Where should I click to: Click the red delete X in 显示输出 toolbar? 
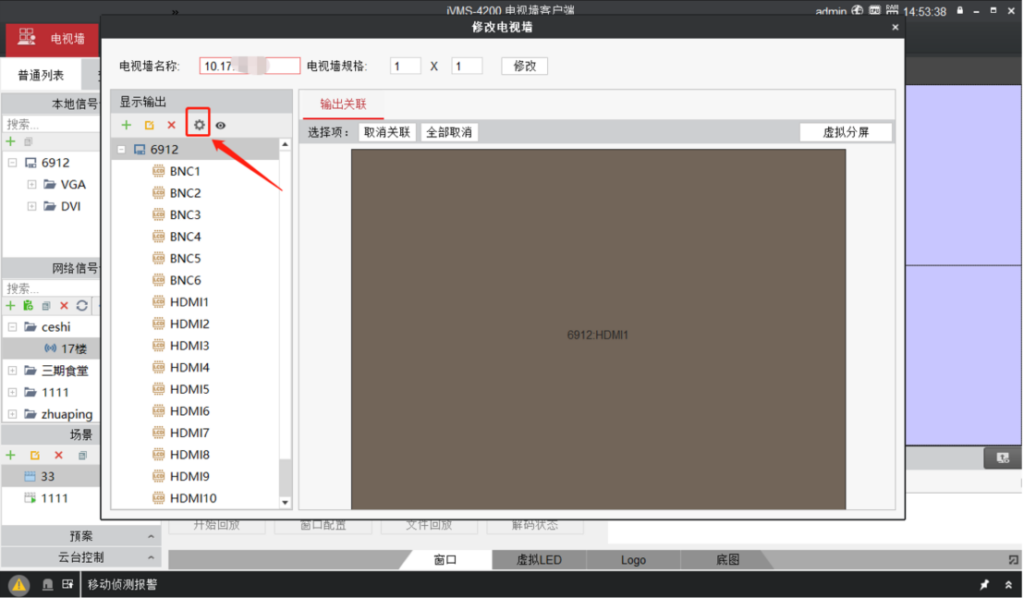click(x=172, y=125)
